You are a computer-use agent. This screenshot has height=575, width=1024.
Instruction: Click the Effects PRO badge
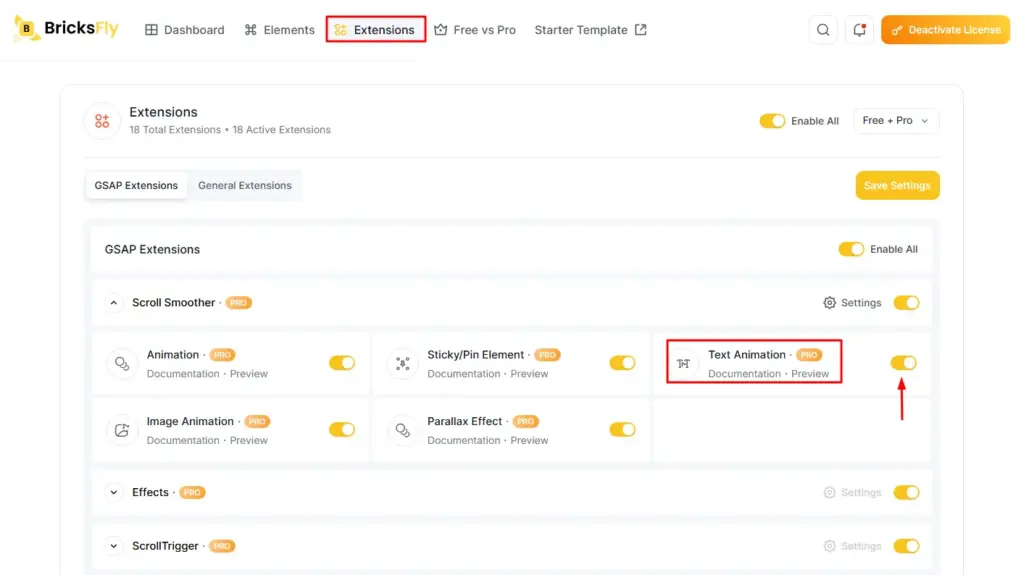192,492
